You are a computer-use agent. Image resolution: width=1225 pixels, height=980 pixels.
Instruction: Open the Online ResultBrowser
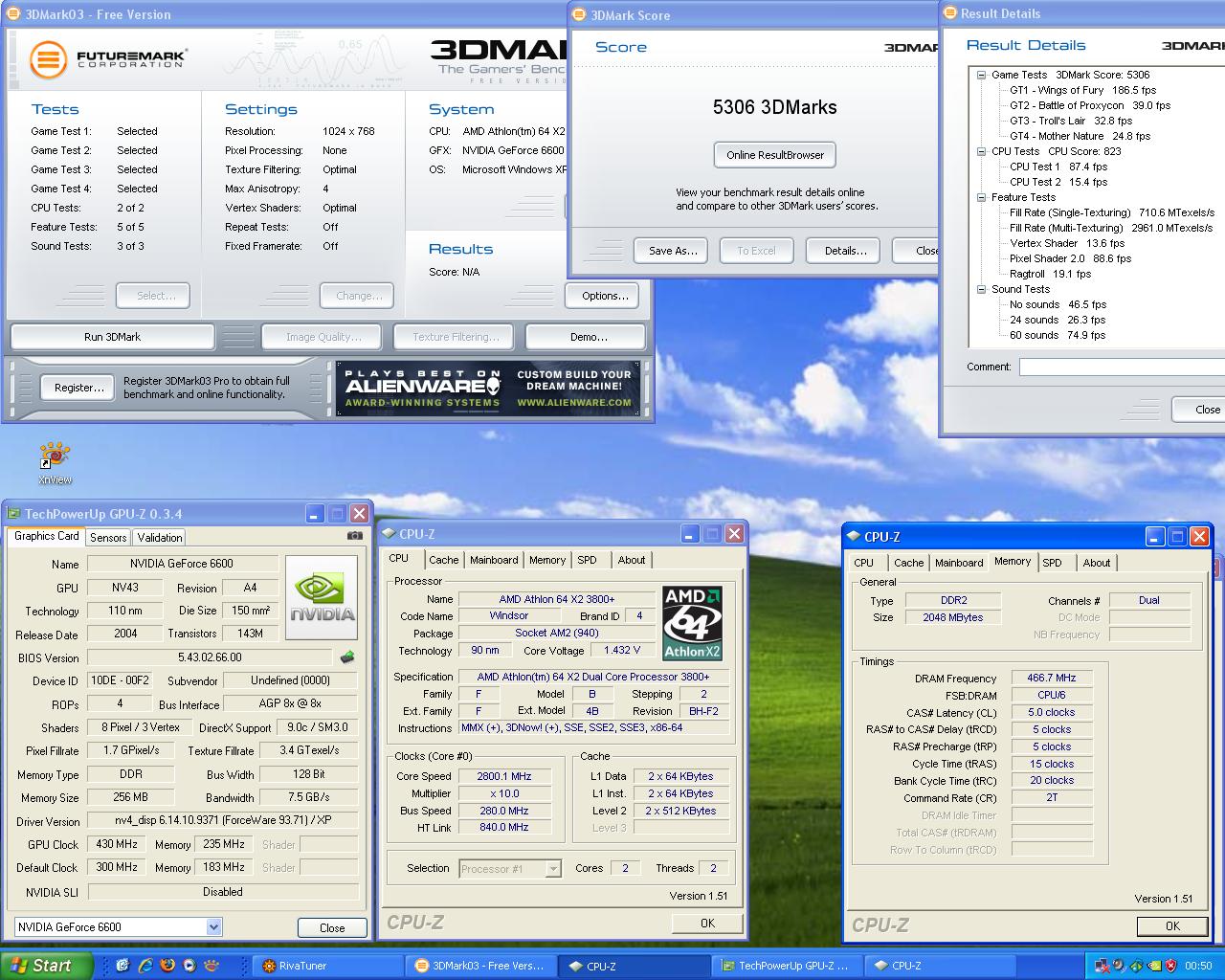click(774, 155)
